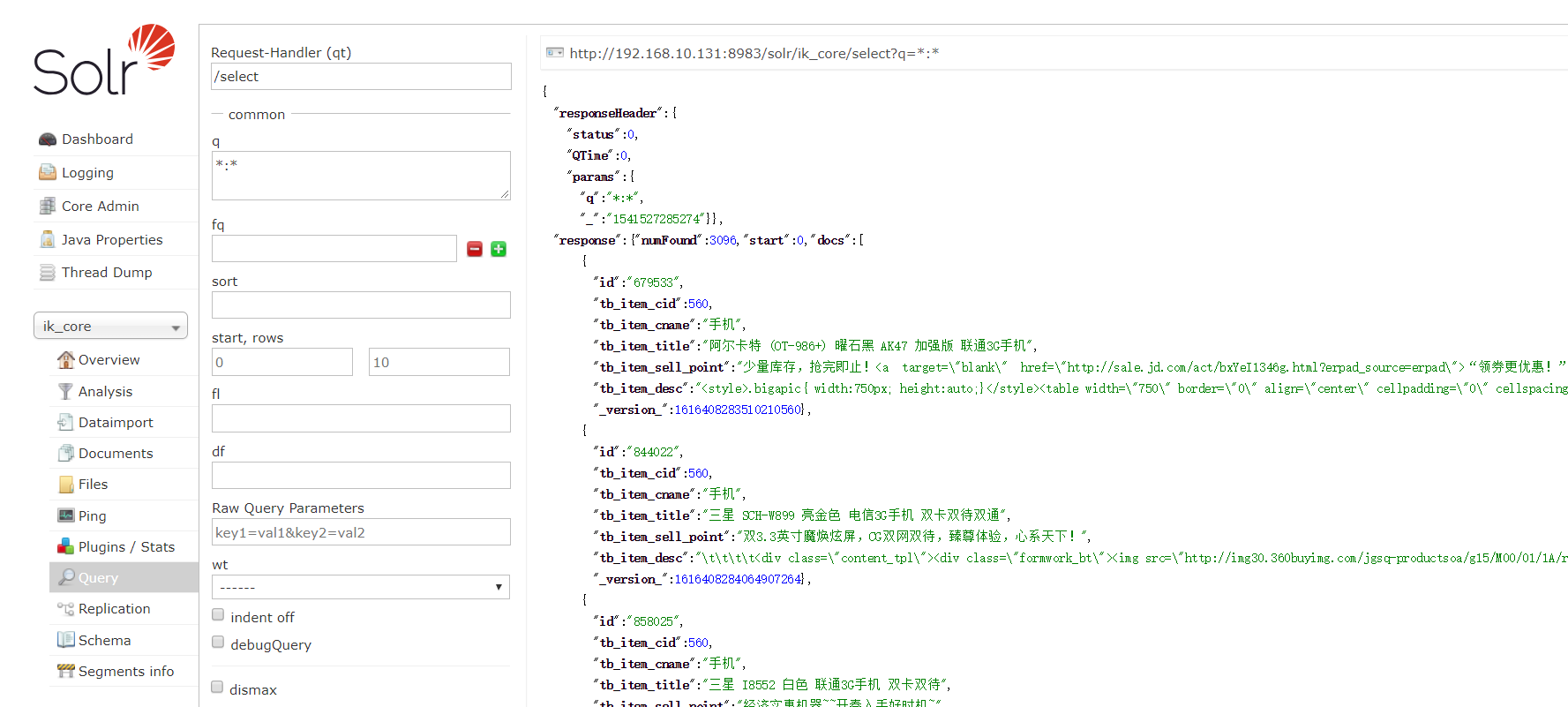Click in the fq input field

334,248
